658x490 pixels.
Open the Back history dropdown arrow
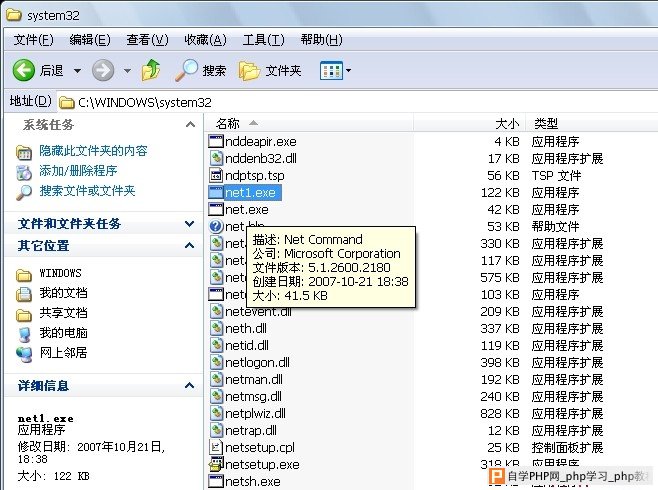(x=77, y=70)
